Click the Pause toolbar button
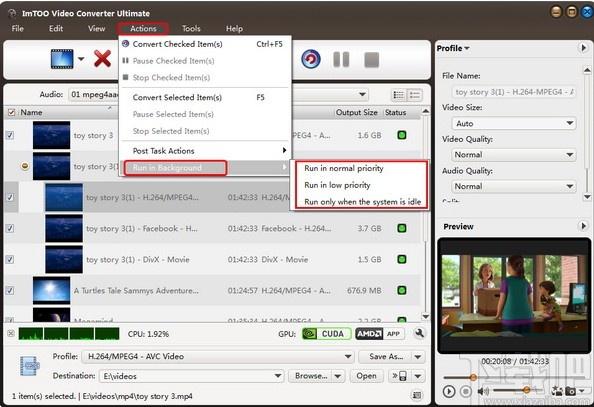594x407 pixels. tap(341, 59)
